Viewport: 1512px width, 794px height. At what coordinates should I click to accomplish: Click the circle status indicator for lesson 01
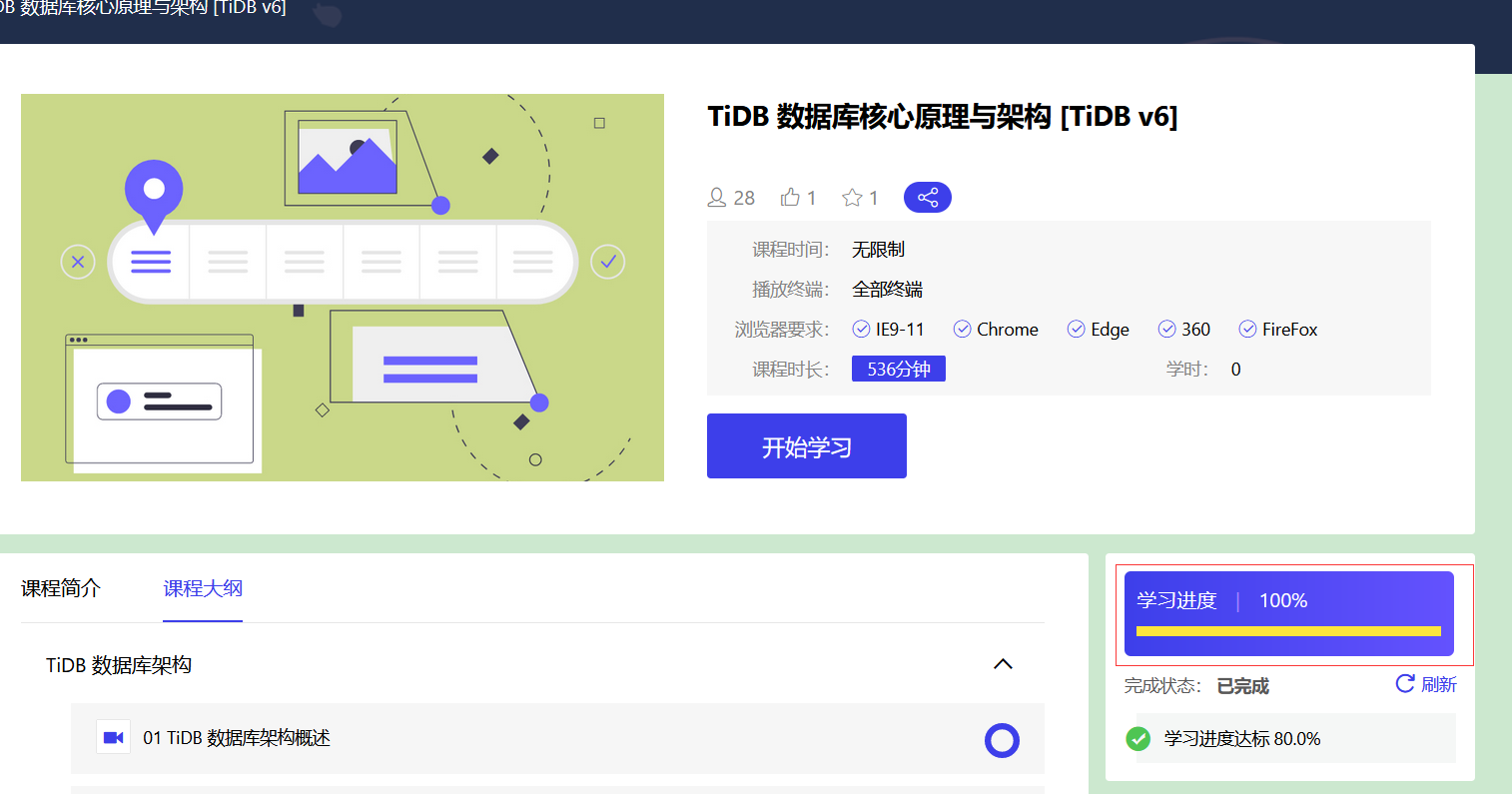coord(1002,740)
